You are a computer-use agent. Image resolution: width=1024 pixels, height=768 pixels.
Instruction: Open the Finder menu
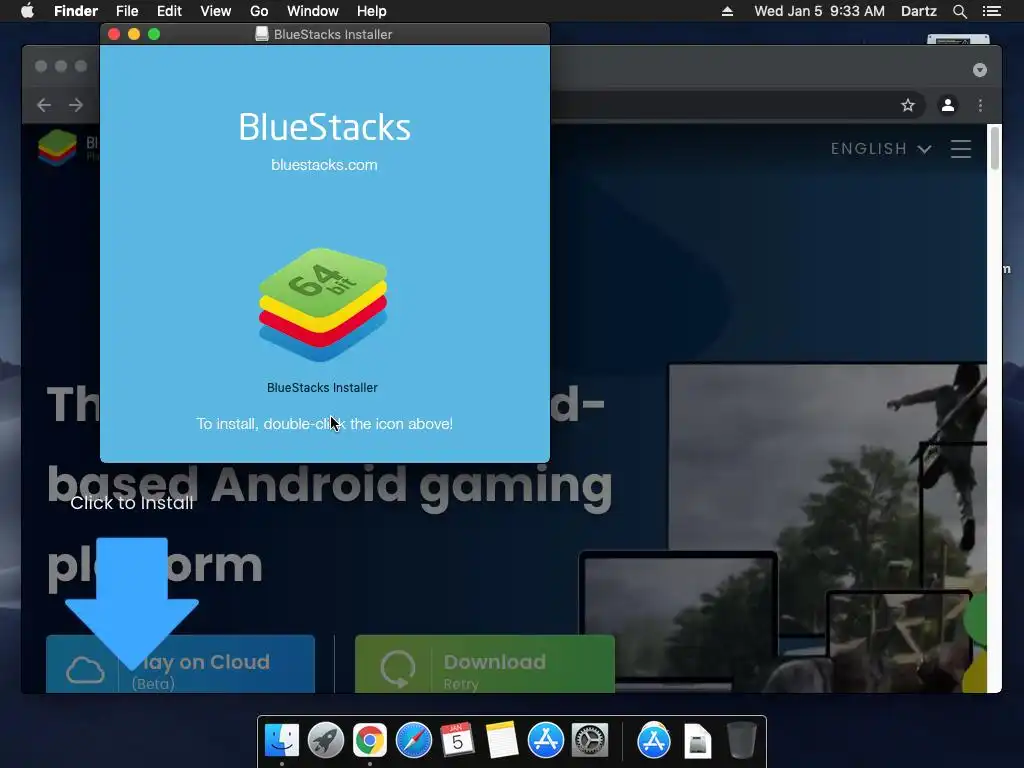(76, 11)
